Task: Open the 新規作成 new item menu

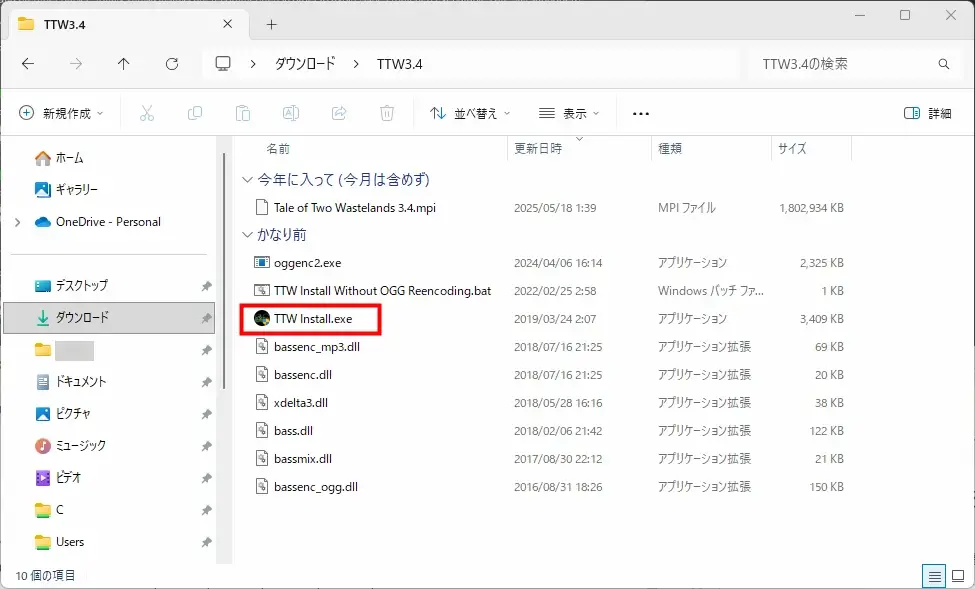Action: [61, 113]
